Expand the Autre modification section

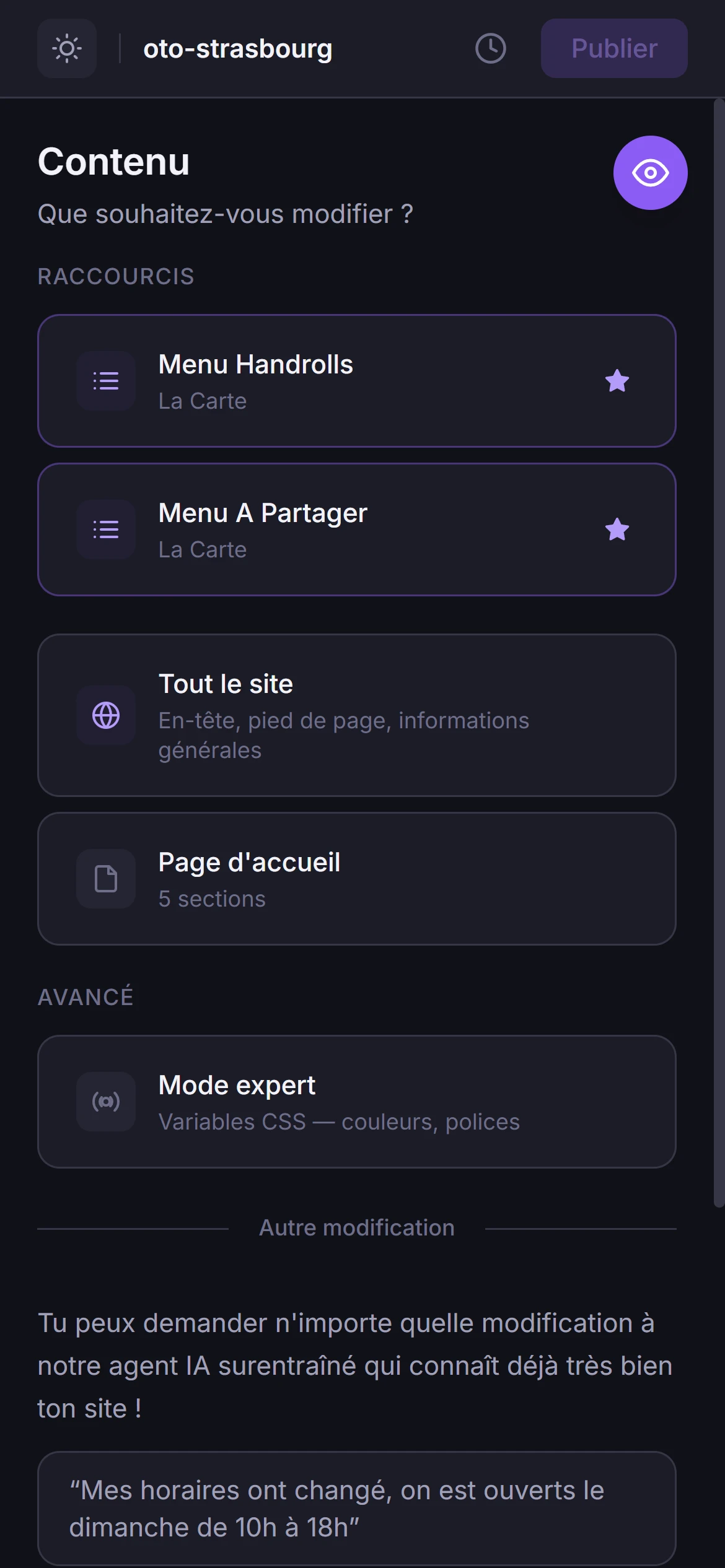[356, 1227]
